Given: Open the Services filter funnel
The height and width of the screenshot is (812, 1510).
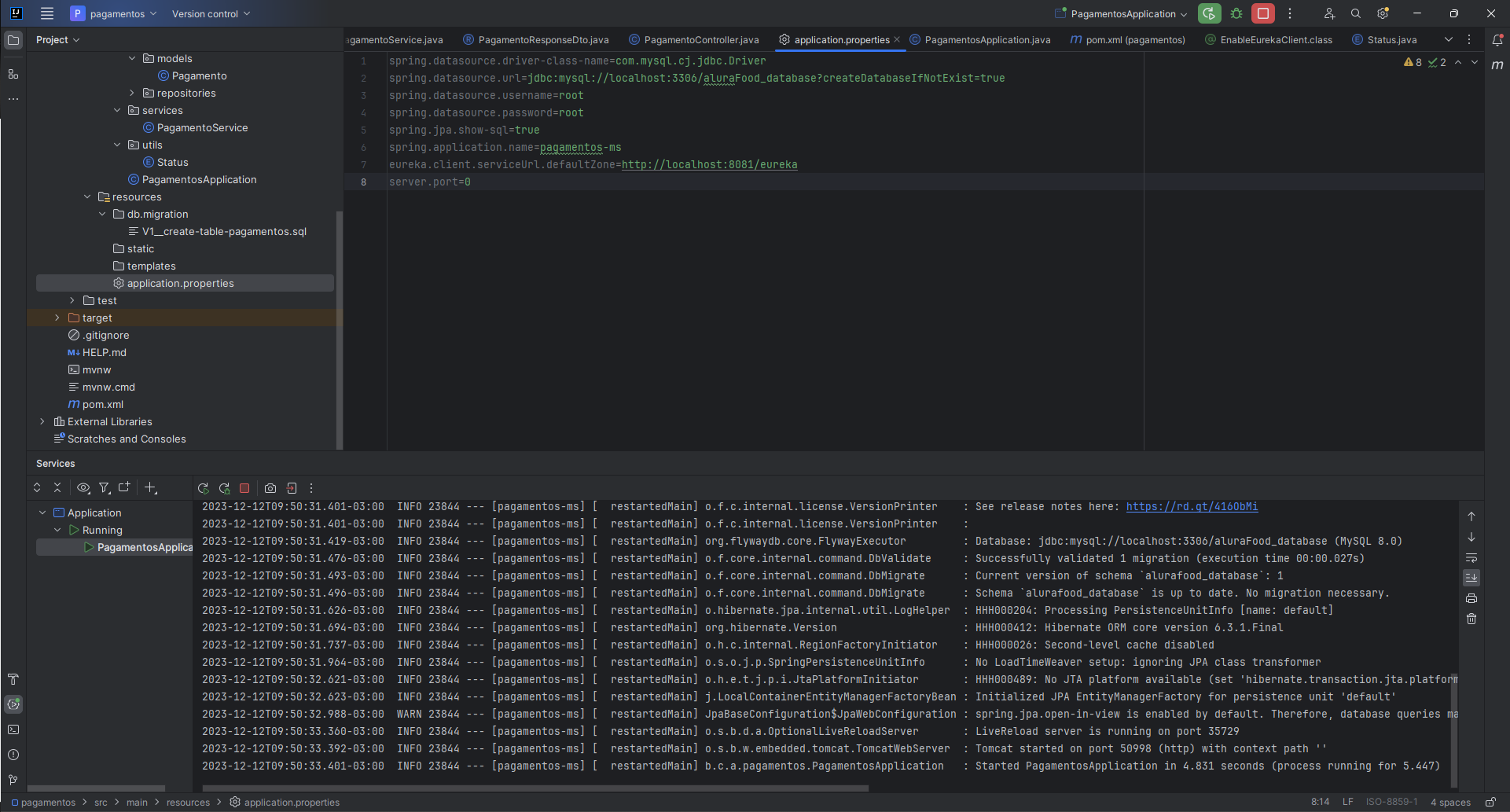Looking at the screenshot, I should (x=104, y=488).
